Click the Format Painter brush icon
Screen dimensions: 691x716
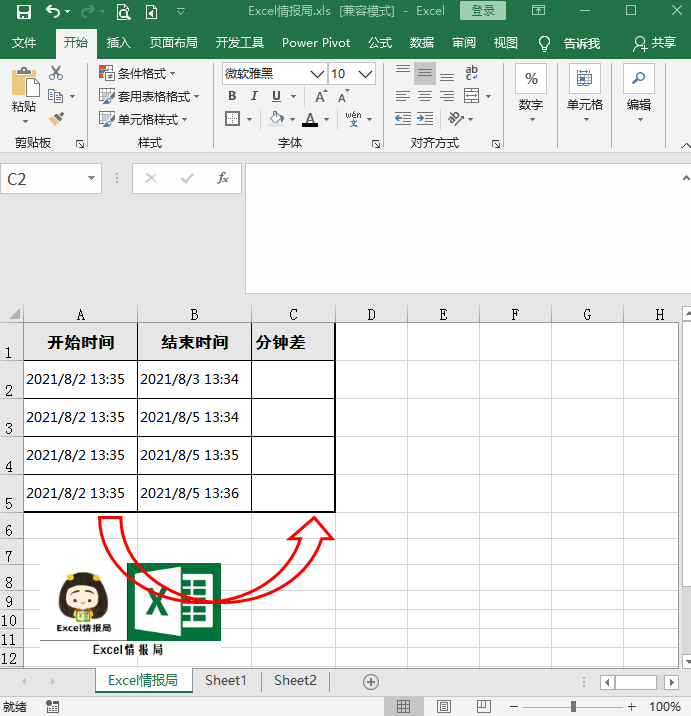click(56, 118)
